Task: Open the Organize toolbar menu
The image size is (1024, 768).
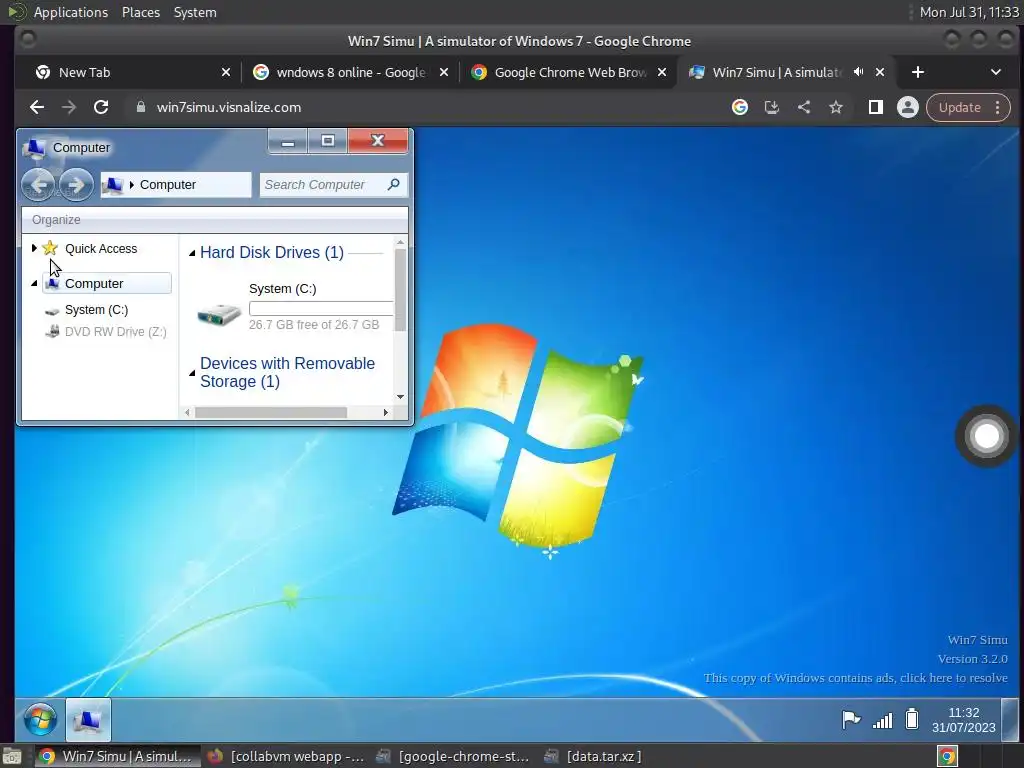Action: click(56, 220)
